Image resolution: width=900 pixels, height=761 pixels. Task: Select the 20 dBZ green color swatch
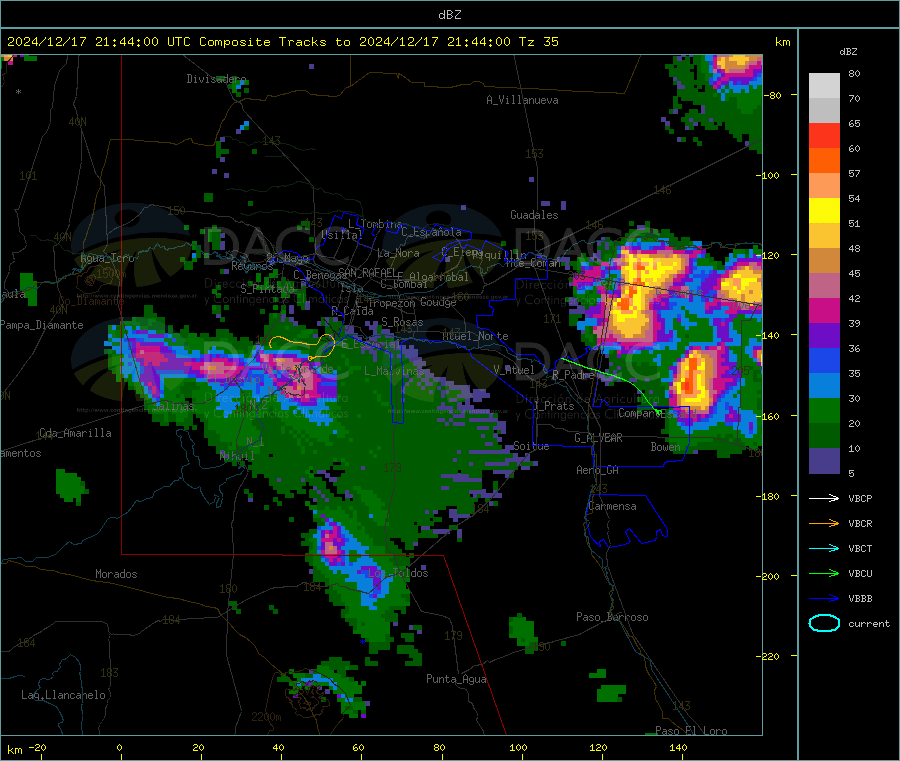pyautogui.click(x=824, y=410)
